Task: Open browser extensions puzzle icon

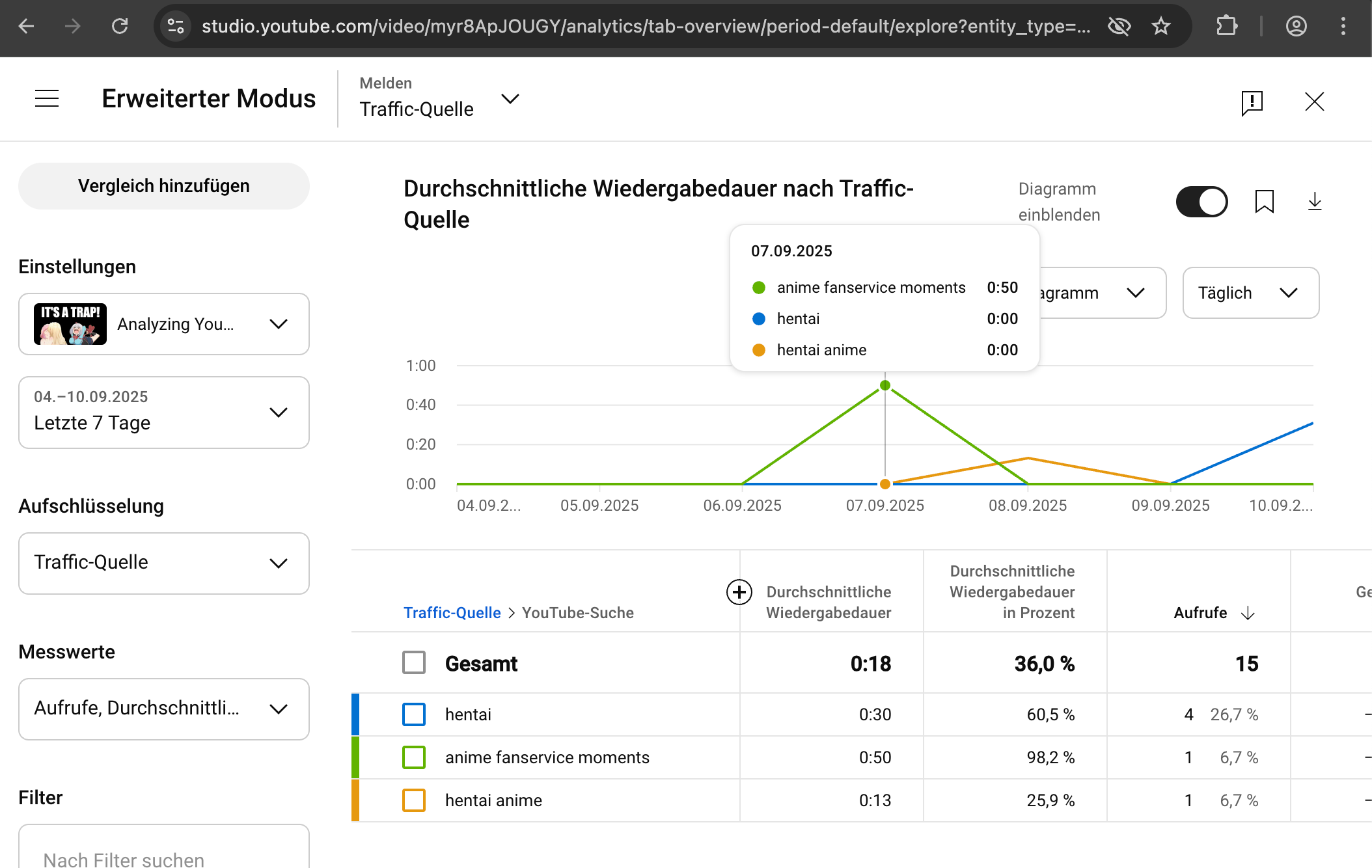Action: point(1226,26)
